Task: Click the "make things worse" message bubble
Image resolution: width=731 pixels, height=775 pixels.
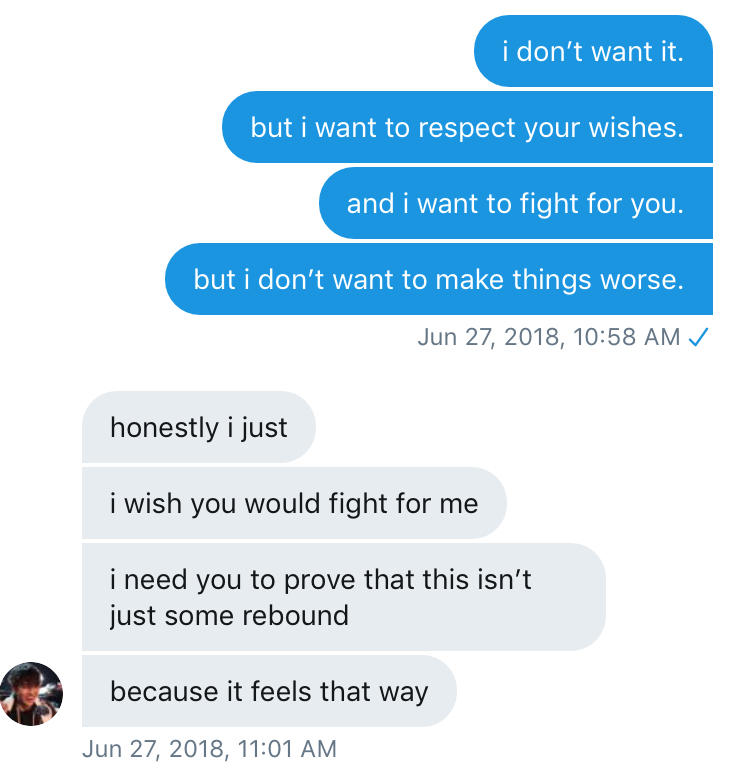Action: click(438, 279)
